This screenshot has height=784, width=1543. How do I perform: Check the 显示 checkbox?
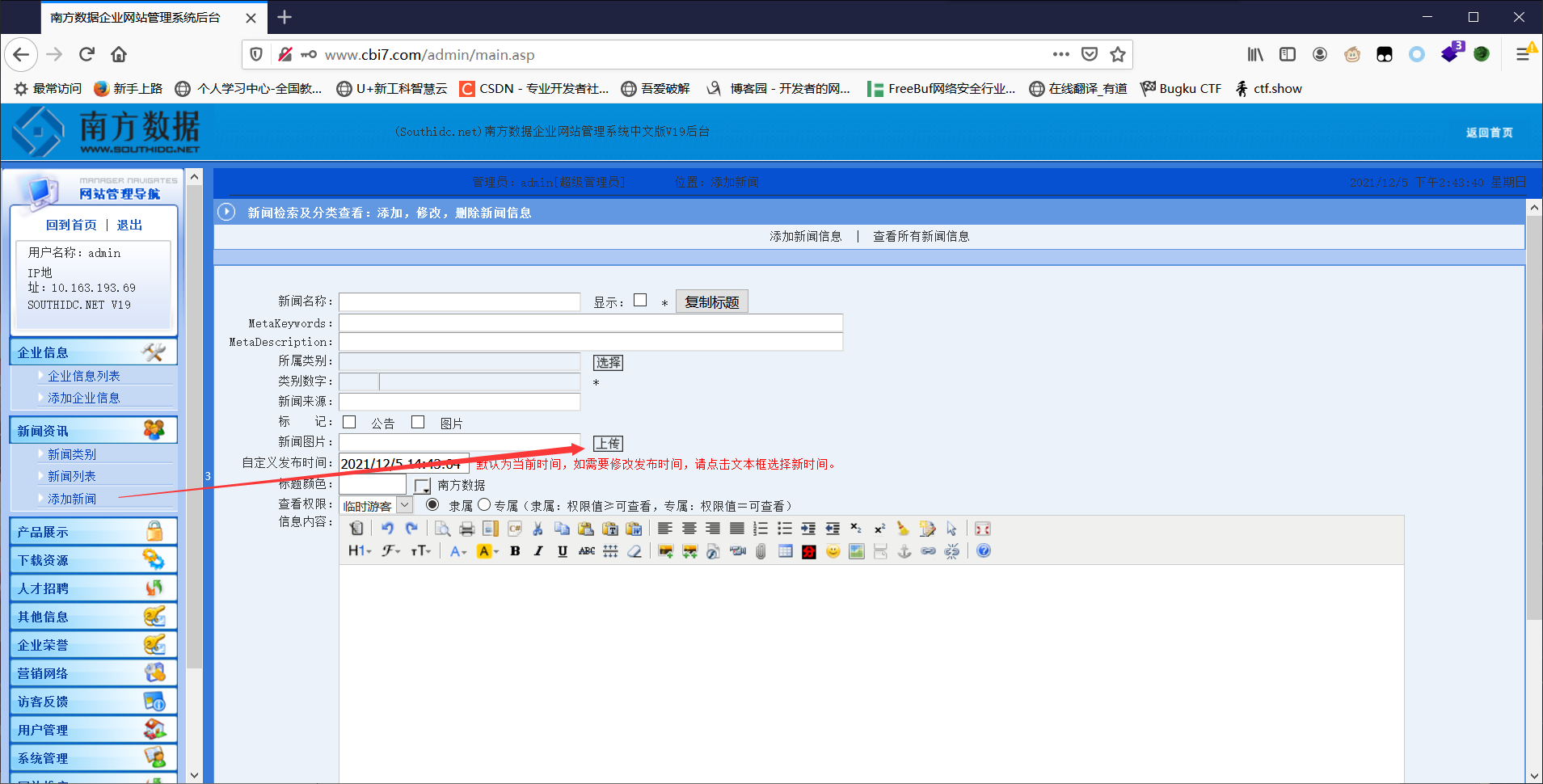(640, 300)
